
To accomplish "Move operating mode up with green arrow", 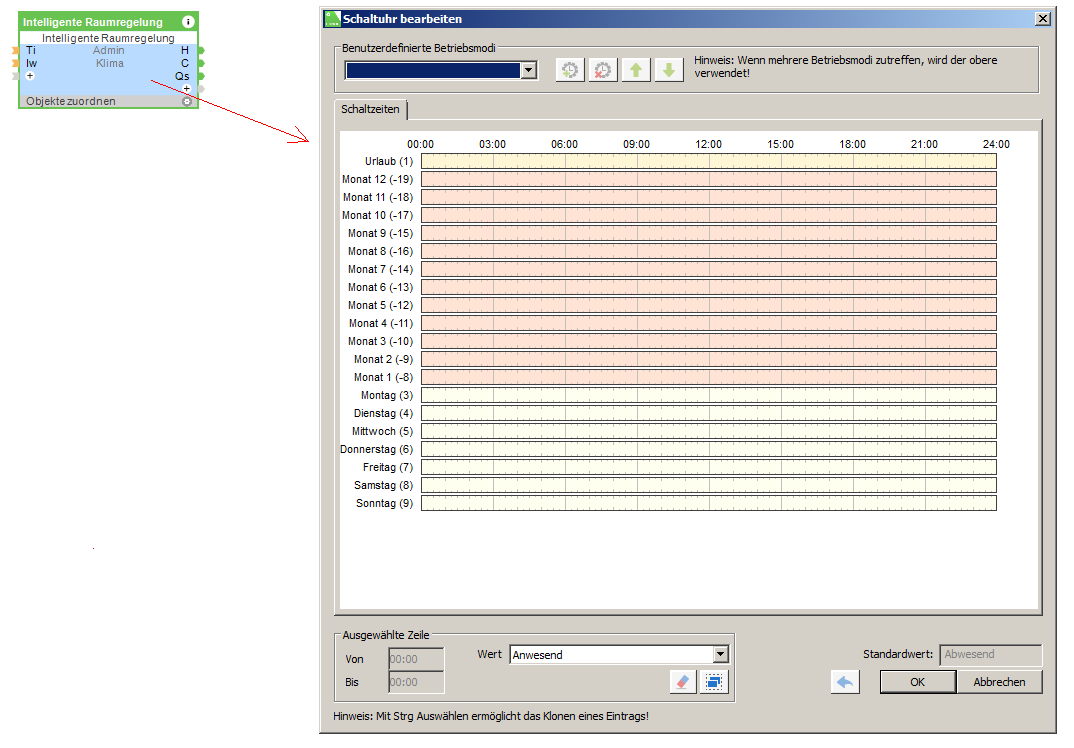I will pyautogui.click(x=636, y=70).
